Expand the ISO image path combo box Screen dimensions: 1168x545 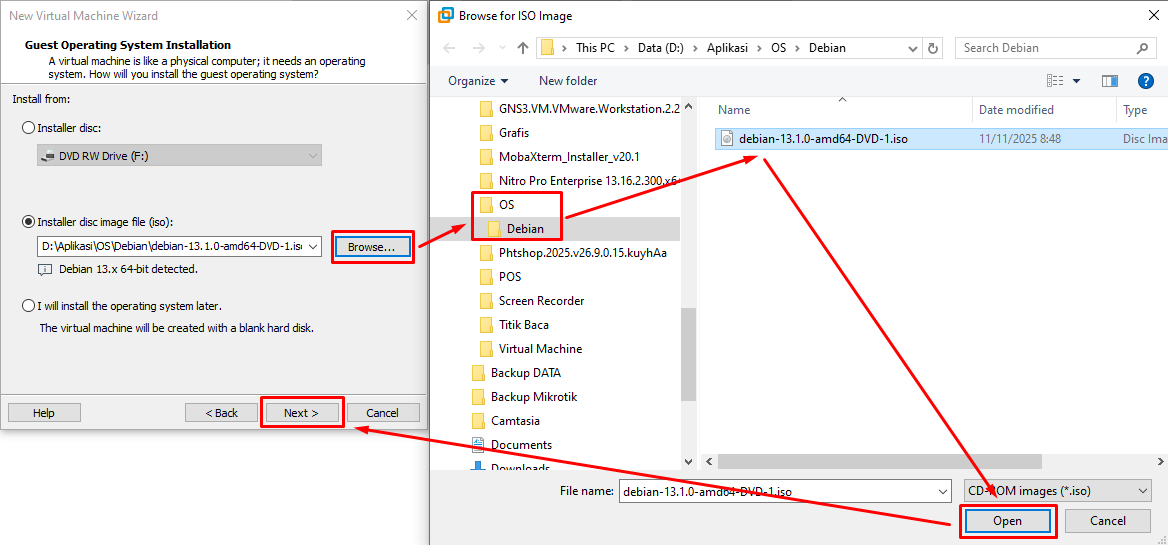(314, 246)
